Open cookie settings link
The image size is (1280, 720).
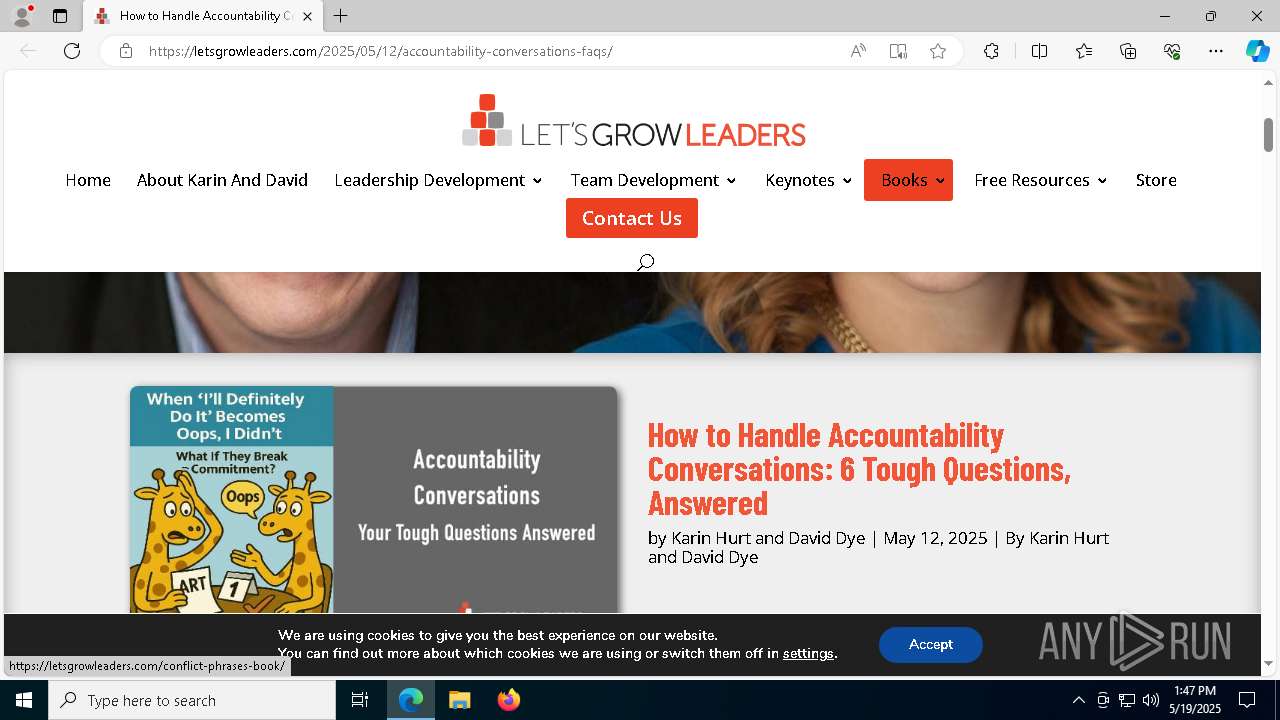(808, 653)
